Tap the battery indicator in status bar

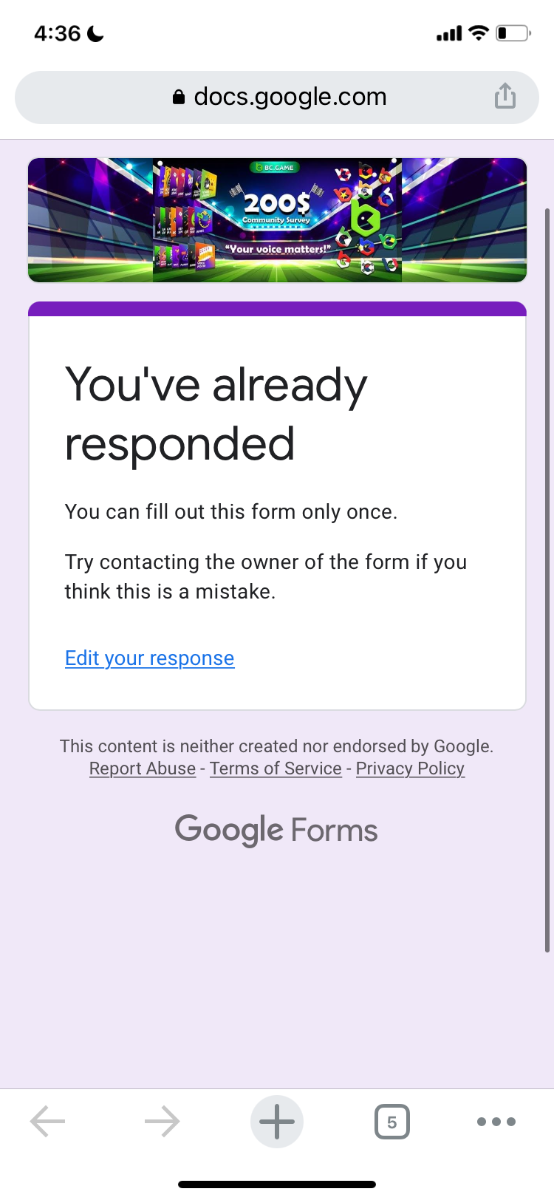512,34
